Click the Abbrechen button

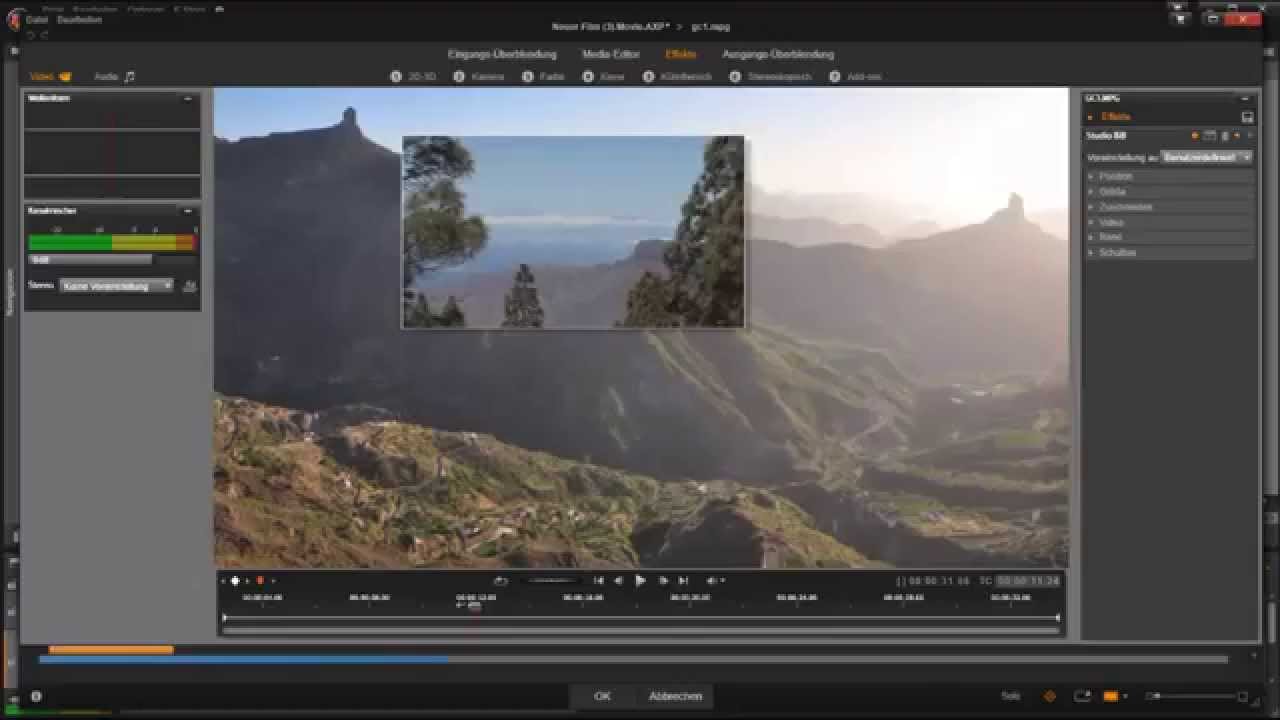(676, 696)
